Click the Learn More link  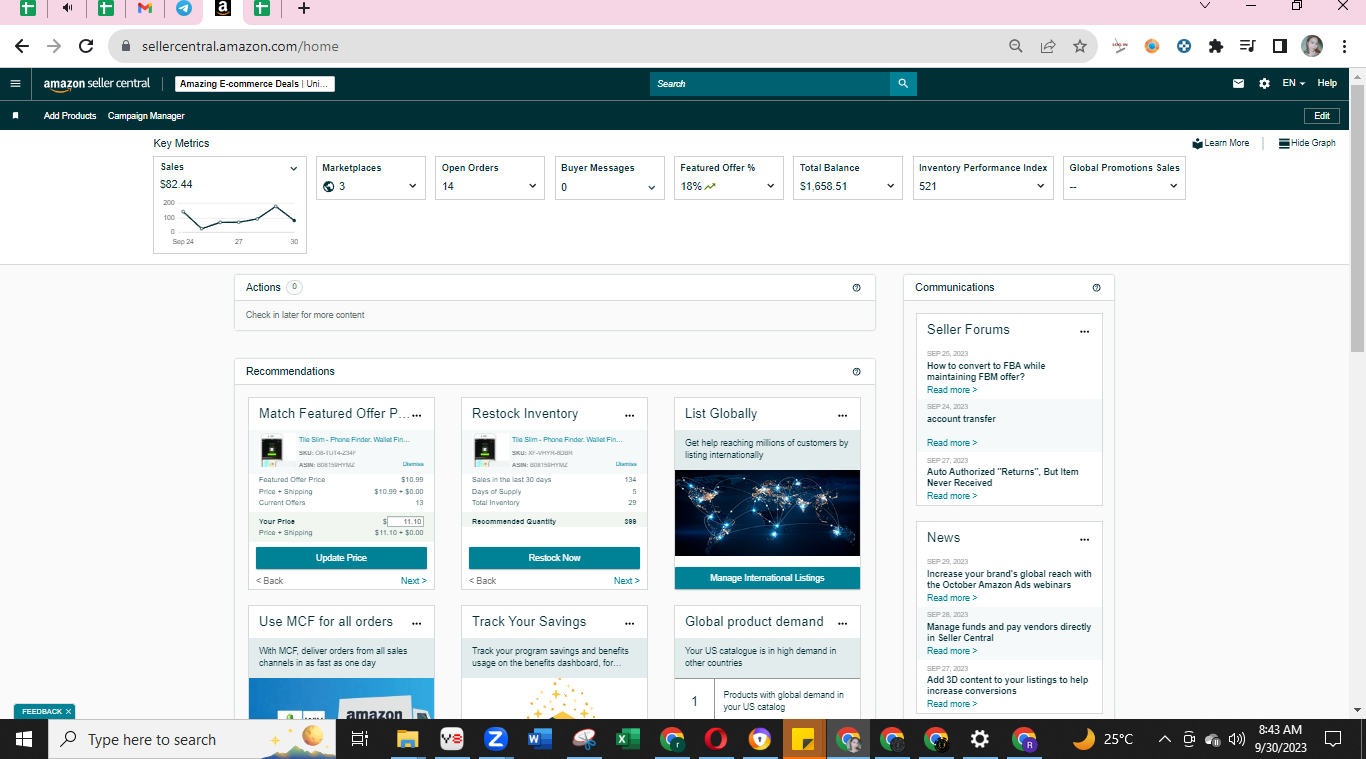click(1221, 143)
